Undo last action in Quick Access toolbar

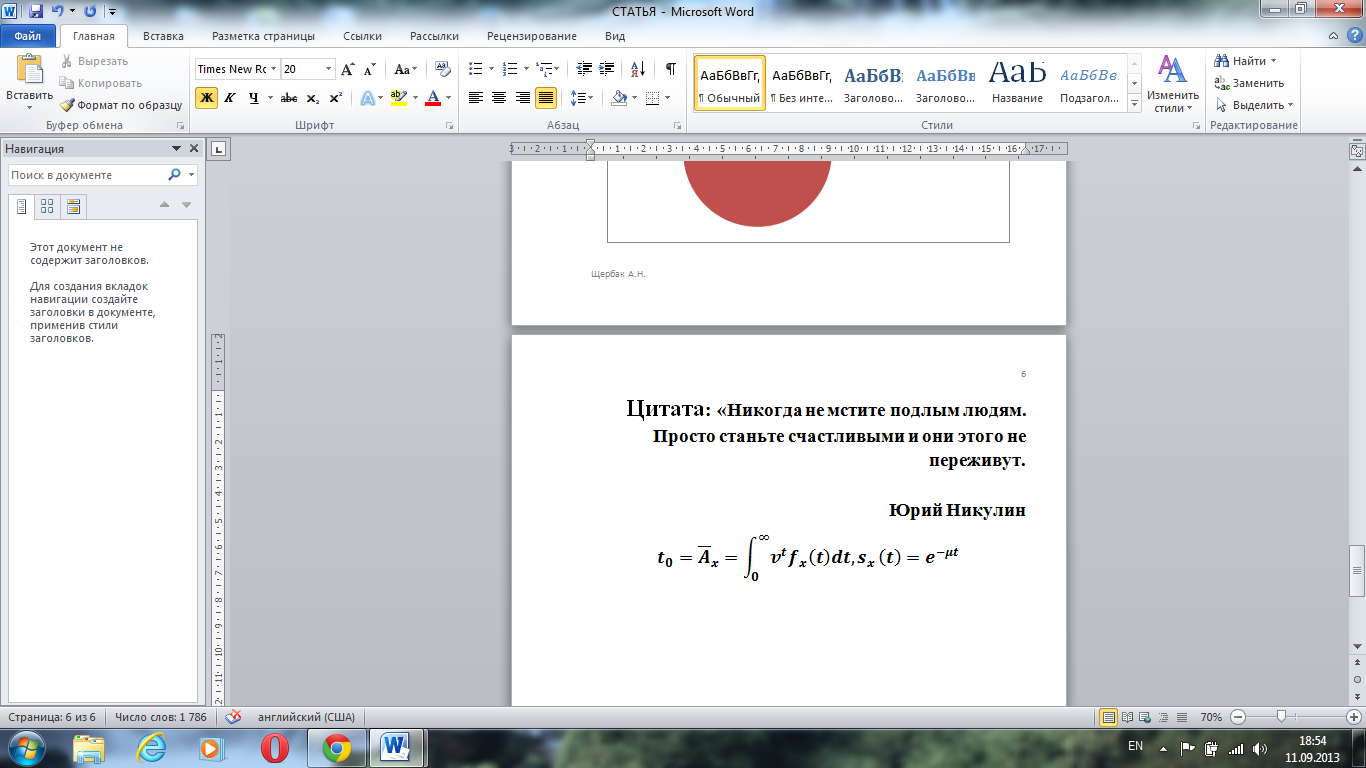pos(58,12)
